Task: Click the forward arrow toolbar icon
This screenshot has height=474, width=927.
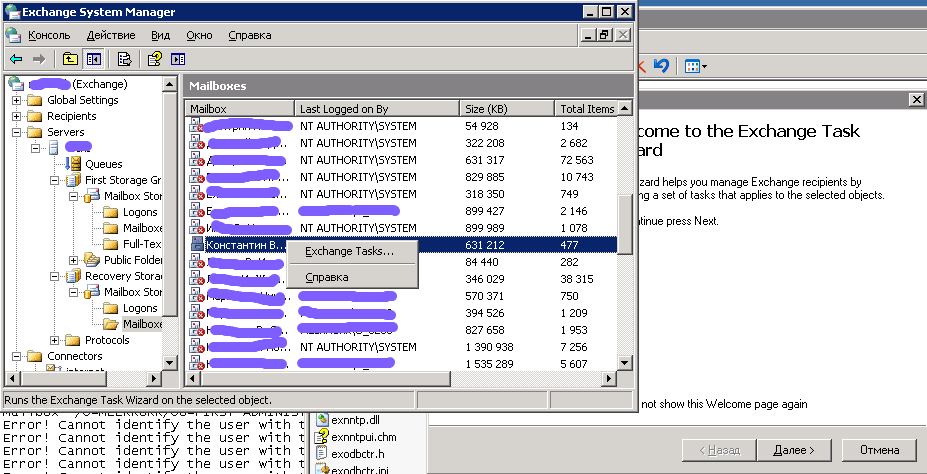Action: 39,59
